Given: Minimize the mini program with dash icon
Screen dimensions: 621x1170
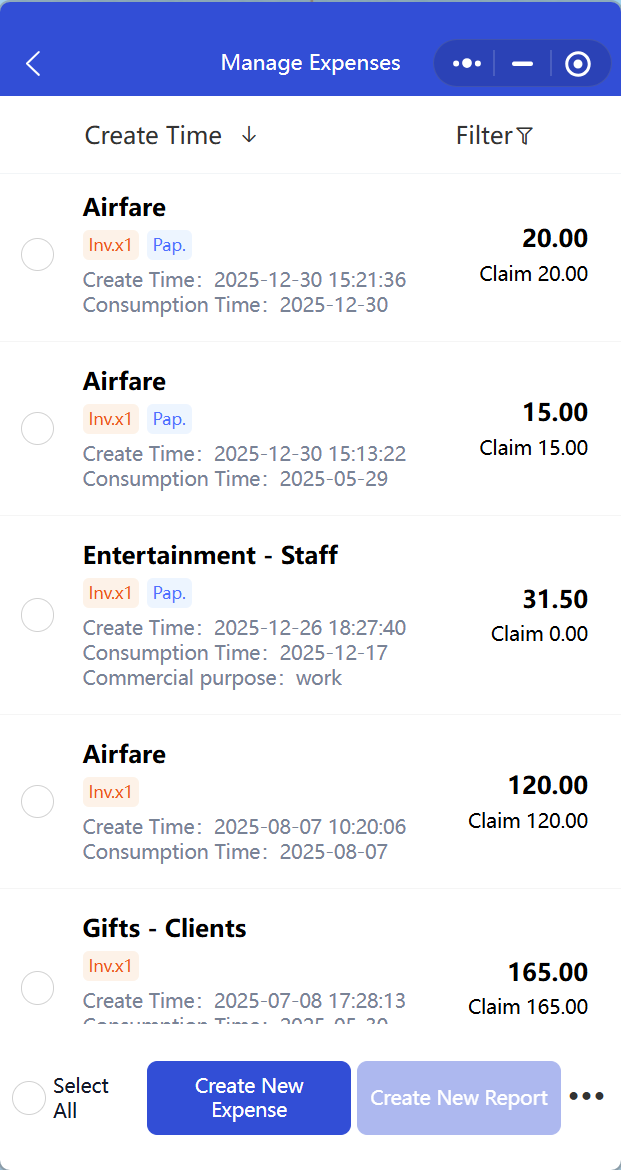Looking at the screenshot, I should point(522,64).
